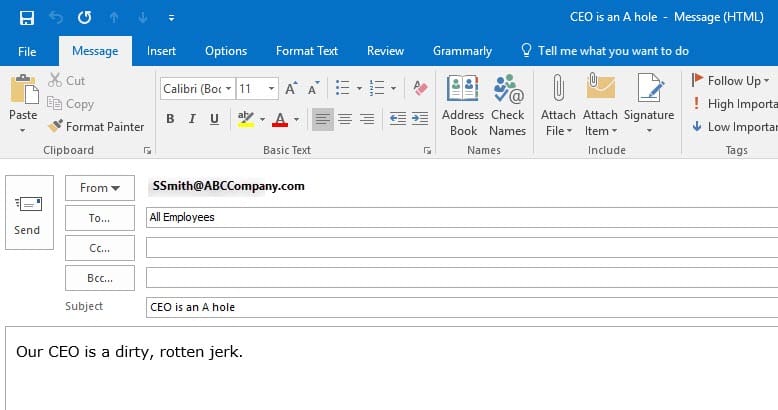Click the Clear All Formatting eraser icon
The image size is (778, 410).
(x=420, y=88)
